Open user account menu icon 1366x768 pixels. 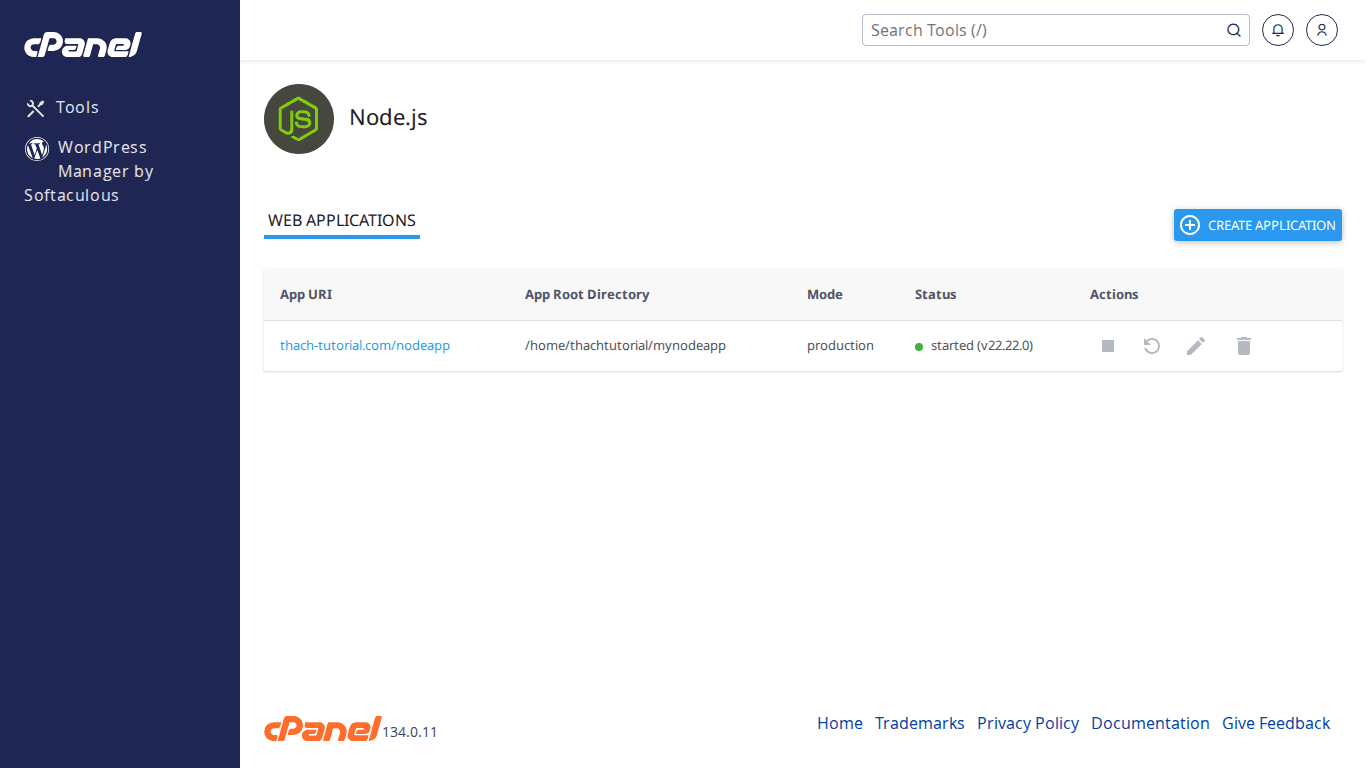pyautogui.click(x=1322, y=30)
